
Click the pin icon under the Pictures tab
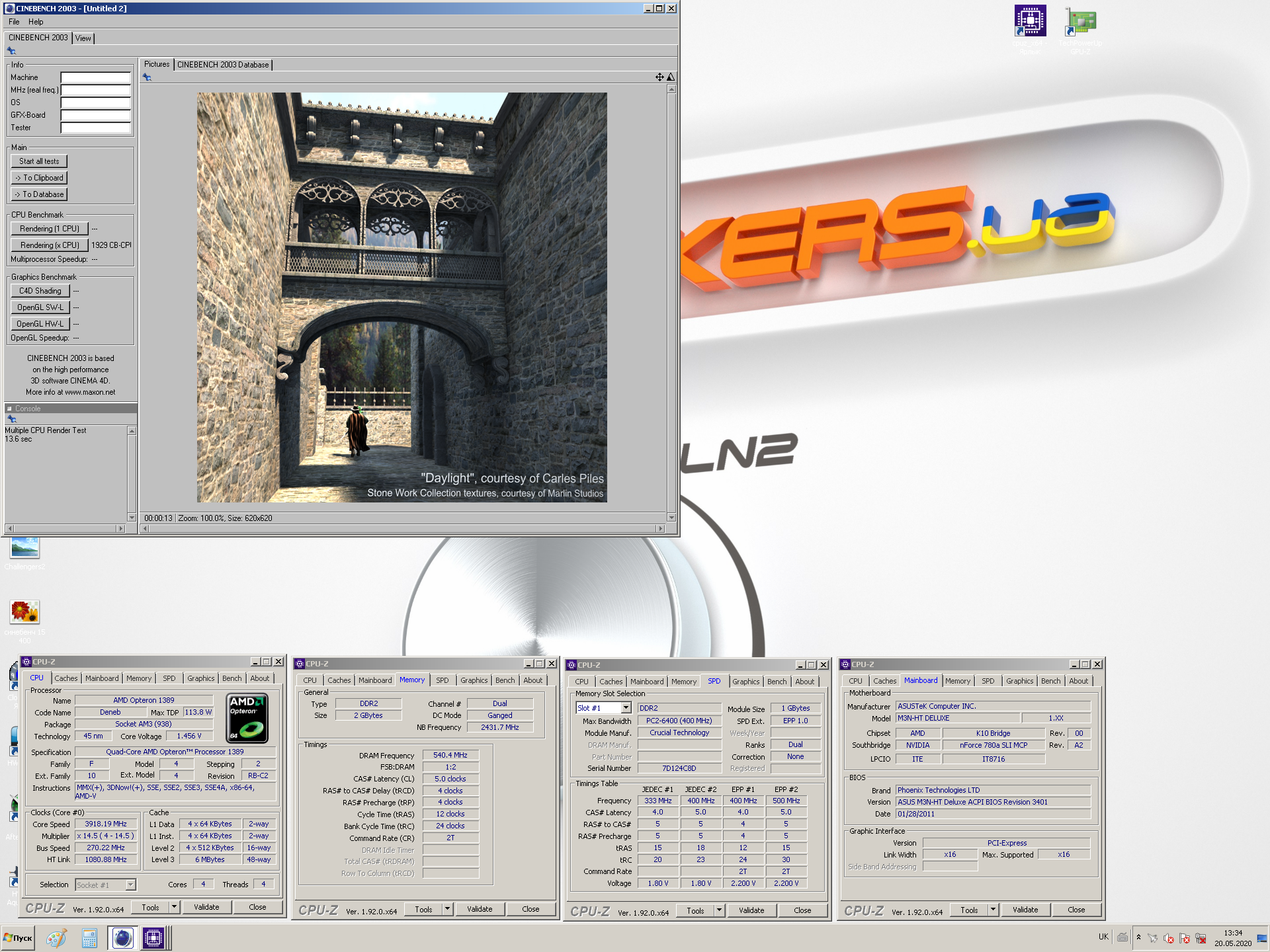click(x=147, y=77)
